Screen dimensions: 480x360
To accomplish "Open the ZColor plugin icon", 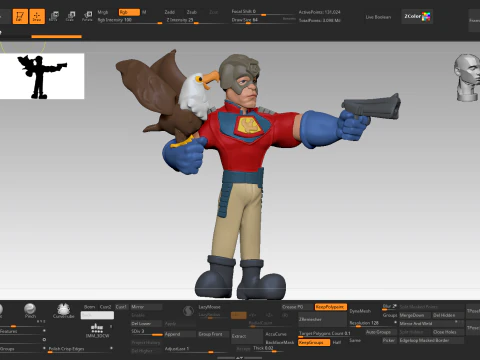I will coord(417,16).
